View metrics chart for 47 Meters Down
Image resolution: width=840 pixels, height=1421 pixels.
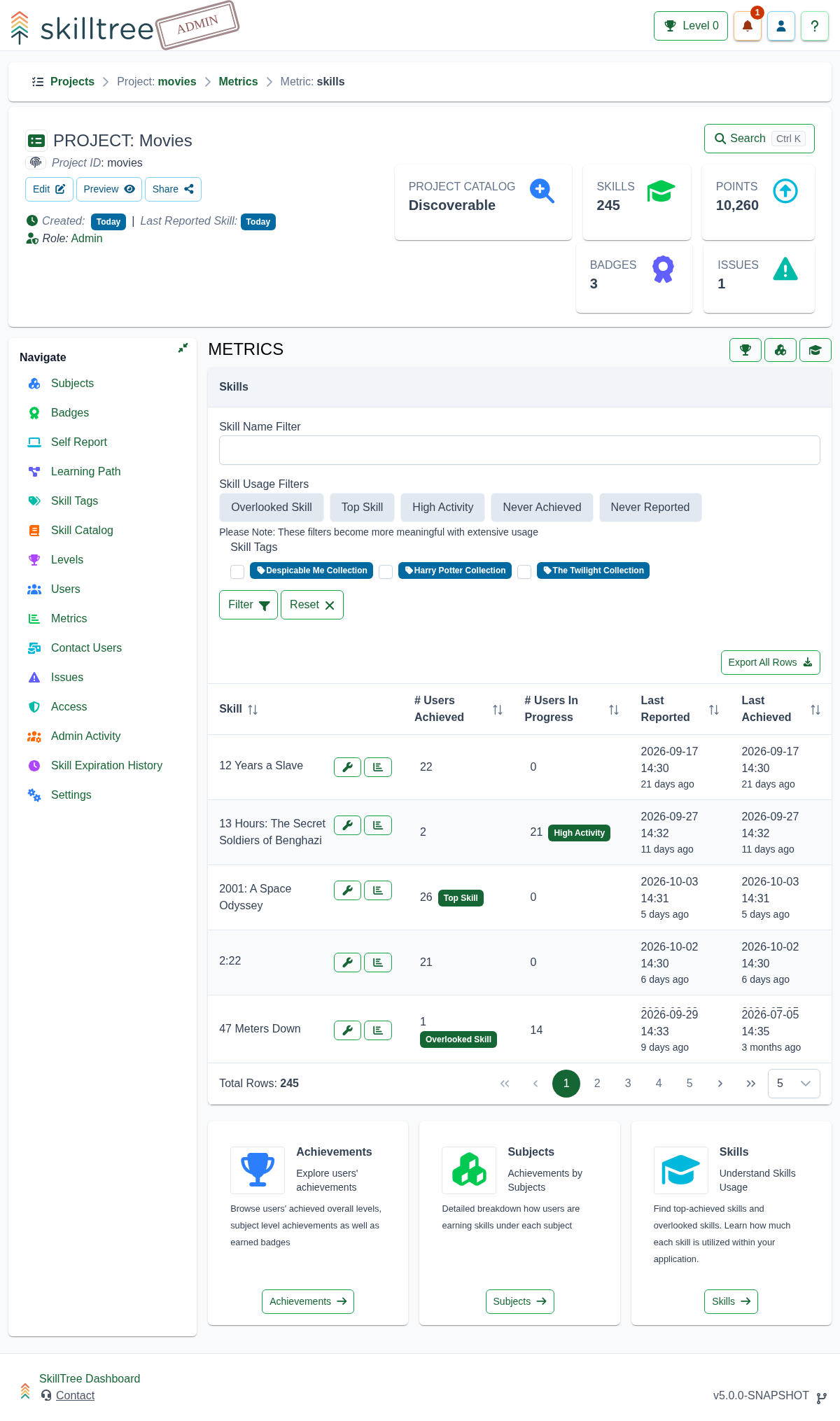(378, 1030)
